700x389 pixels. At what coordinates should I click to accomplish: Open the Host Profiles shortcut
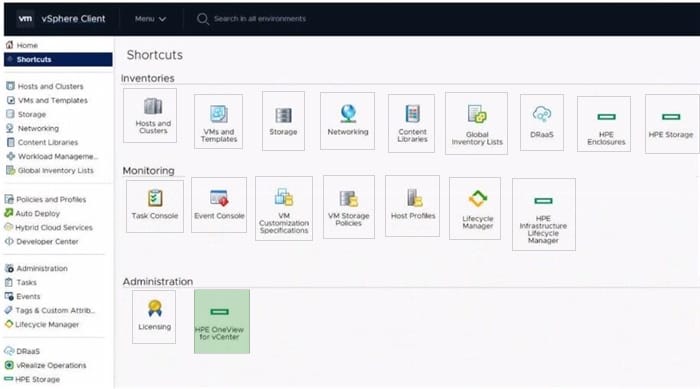coord(412,206)
